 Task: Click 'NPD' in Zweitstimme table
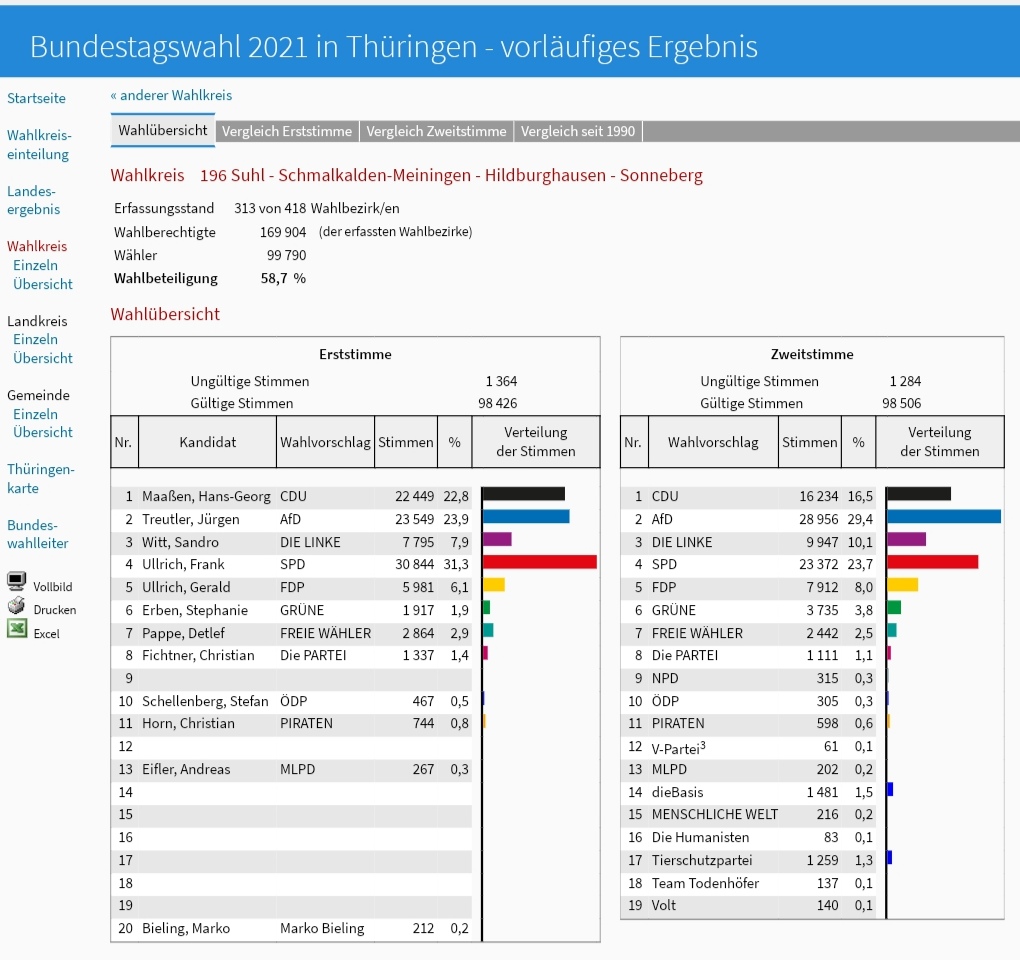pyautogui.click(x=665, y=678)
